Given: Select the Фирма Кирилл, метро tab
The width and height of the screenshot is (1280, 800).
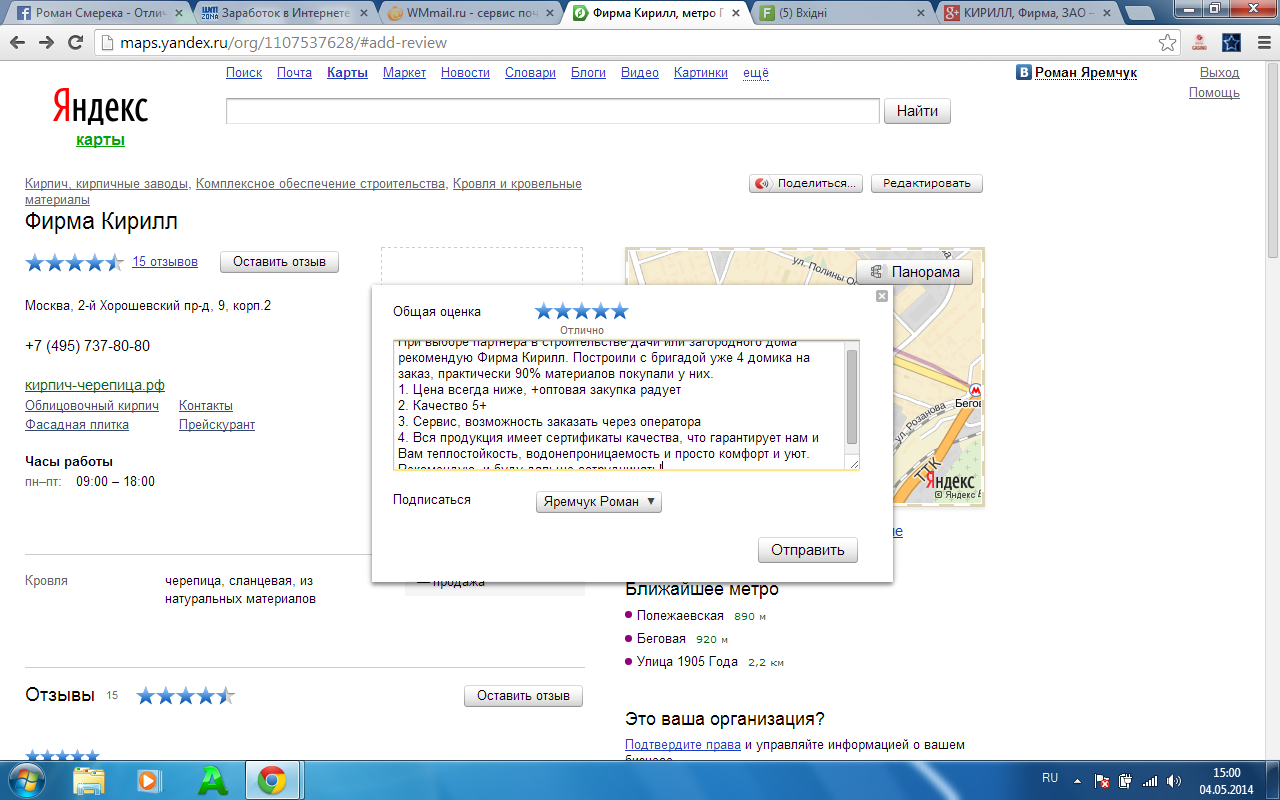Looking at the screenshot, I should tap(655, 14).
